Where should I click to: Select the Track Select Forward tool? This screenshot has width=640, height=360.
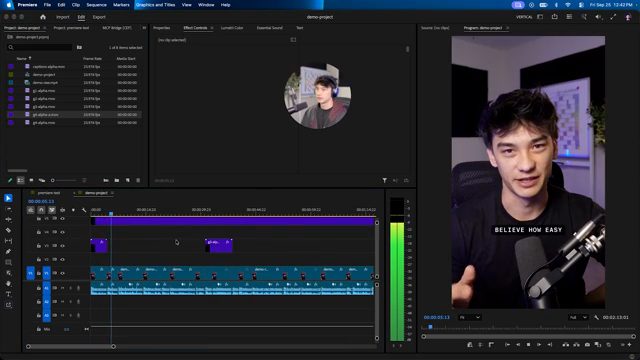click(8, 209)
